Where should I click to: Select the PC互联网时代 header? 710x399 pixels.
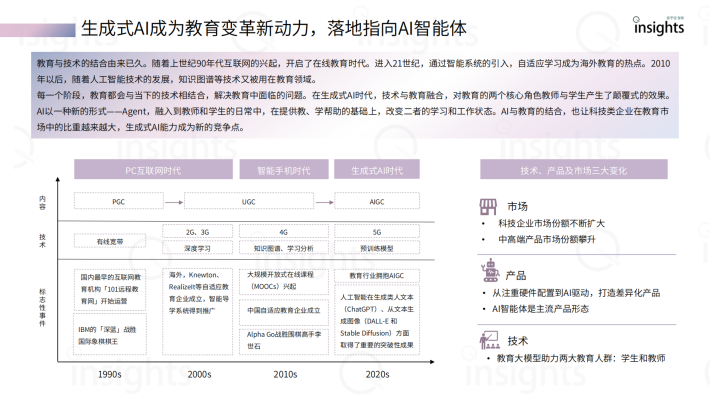coord(154,169)
